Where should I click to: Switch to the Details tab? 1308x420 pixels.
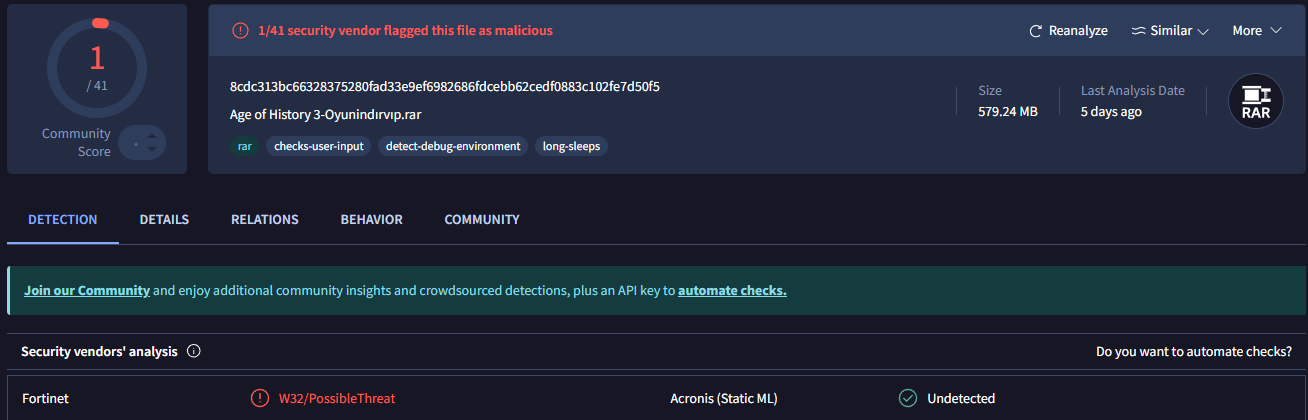pos(164,220)
